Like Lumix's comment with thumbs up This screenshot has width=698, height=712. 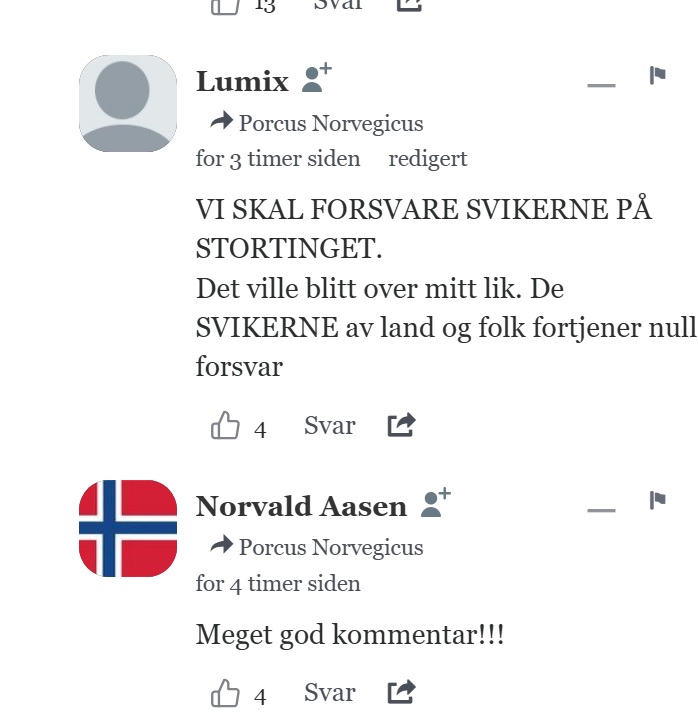[x=225, y=425]
